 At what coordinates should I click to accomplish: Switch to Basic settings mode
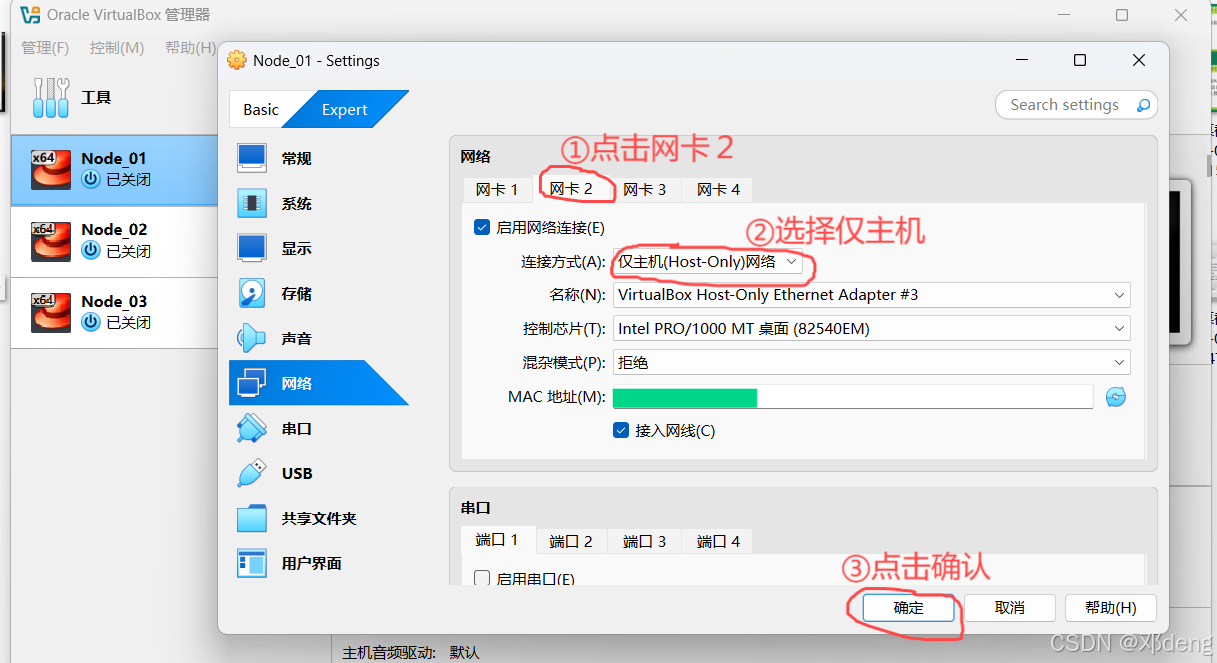click(261, 110)
